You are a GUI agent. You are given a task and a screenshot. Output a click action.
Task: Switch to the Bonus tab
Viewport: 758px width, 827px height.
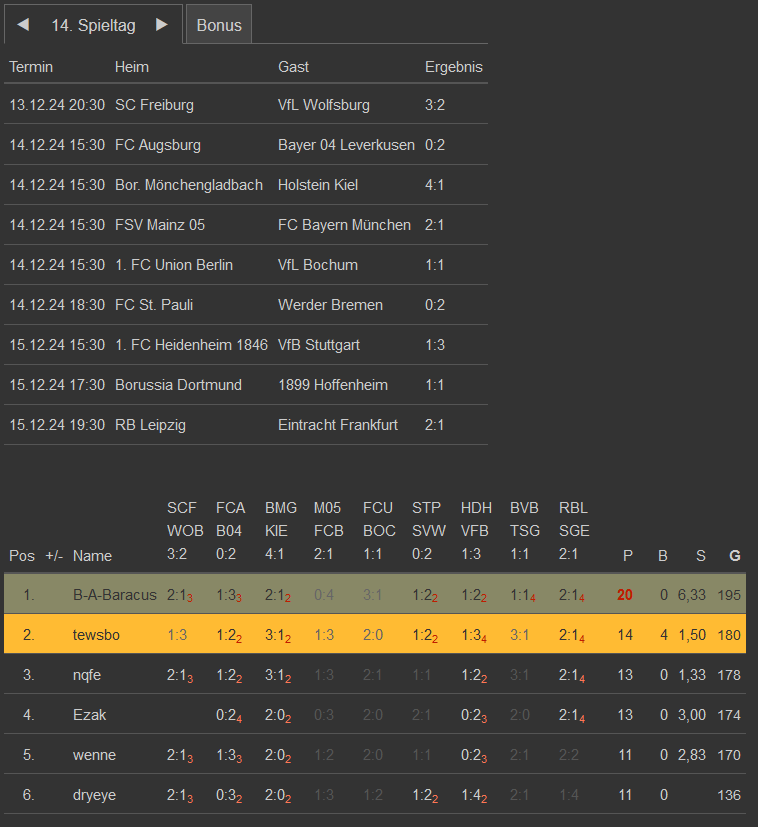[x=219, y=26]
